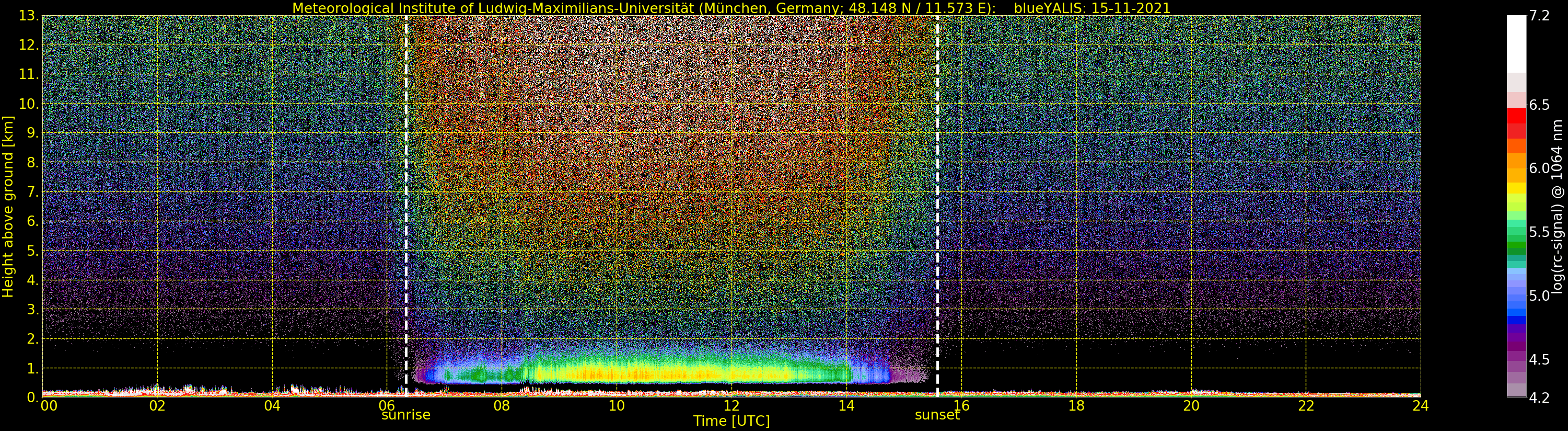Click the sunset dashed vertical line

tap(937, 206)
